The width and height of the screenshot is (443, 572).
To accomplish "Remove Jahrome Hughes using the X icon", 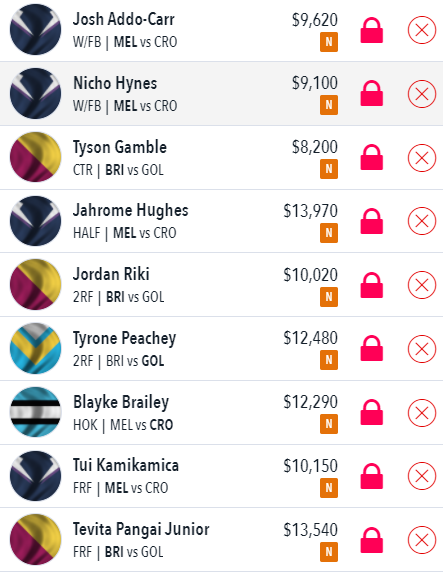I will click(421, 221).
